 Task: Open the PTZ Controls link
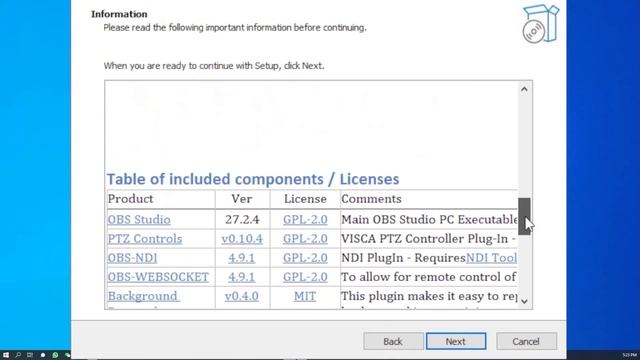[x=145, y=239]
